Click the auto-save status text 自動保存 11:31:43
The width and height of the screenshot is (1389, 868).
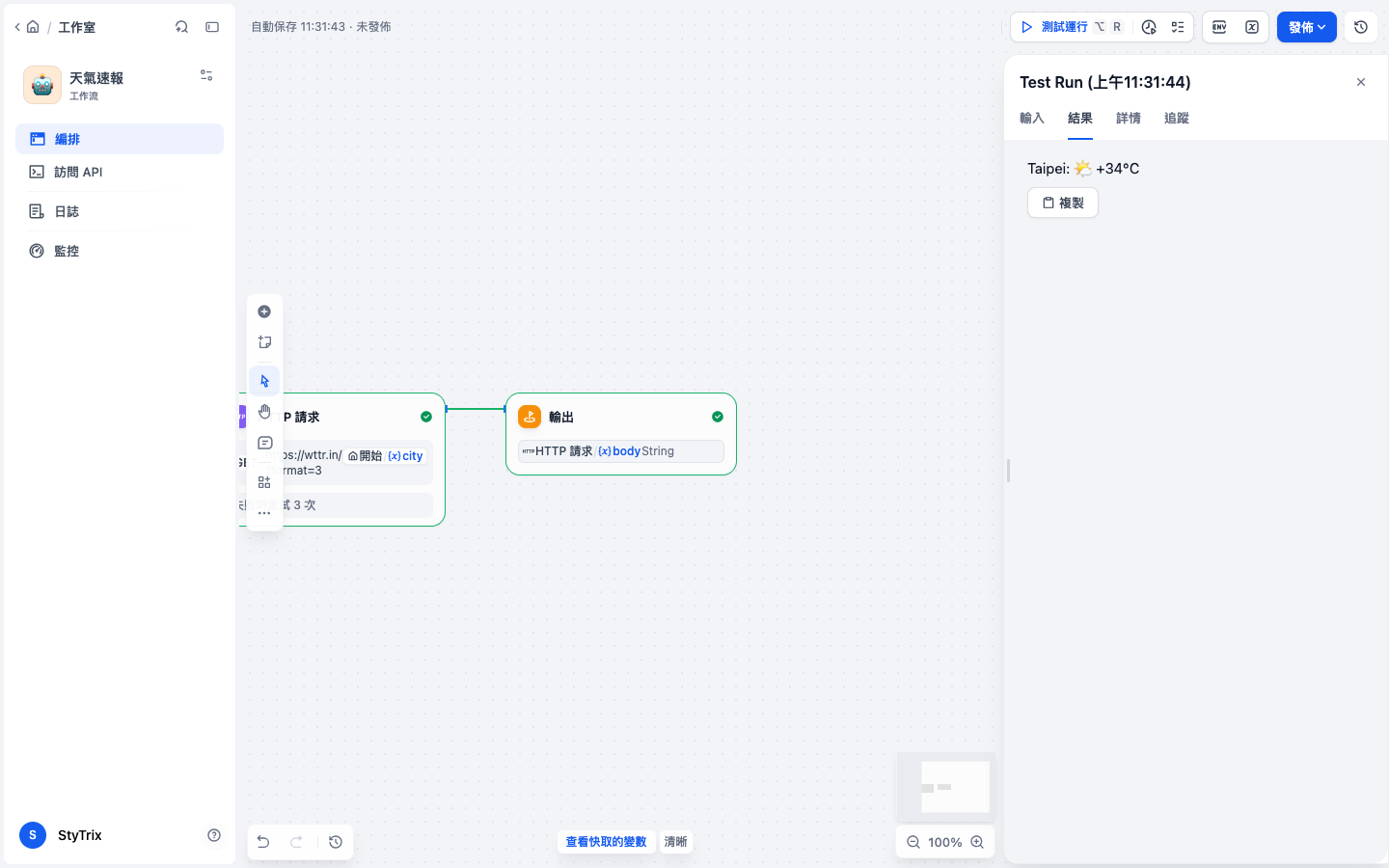coord(298,27)
